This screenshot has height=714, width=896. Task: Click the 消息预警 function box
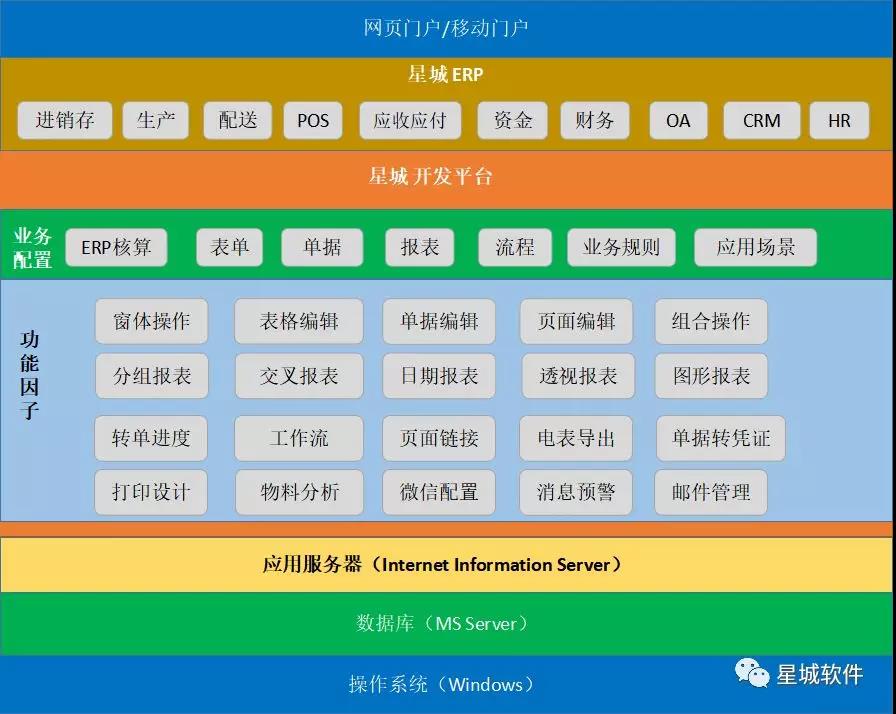576,492
